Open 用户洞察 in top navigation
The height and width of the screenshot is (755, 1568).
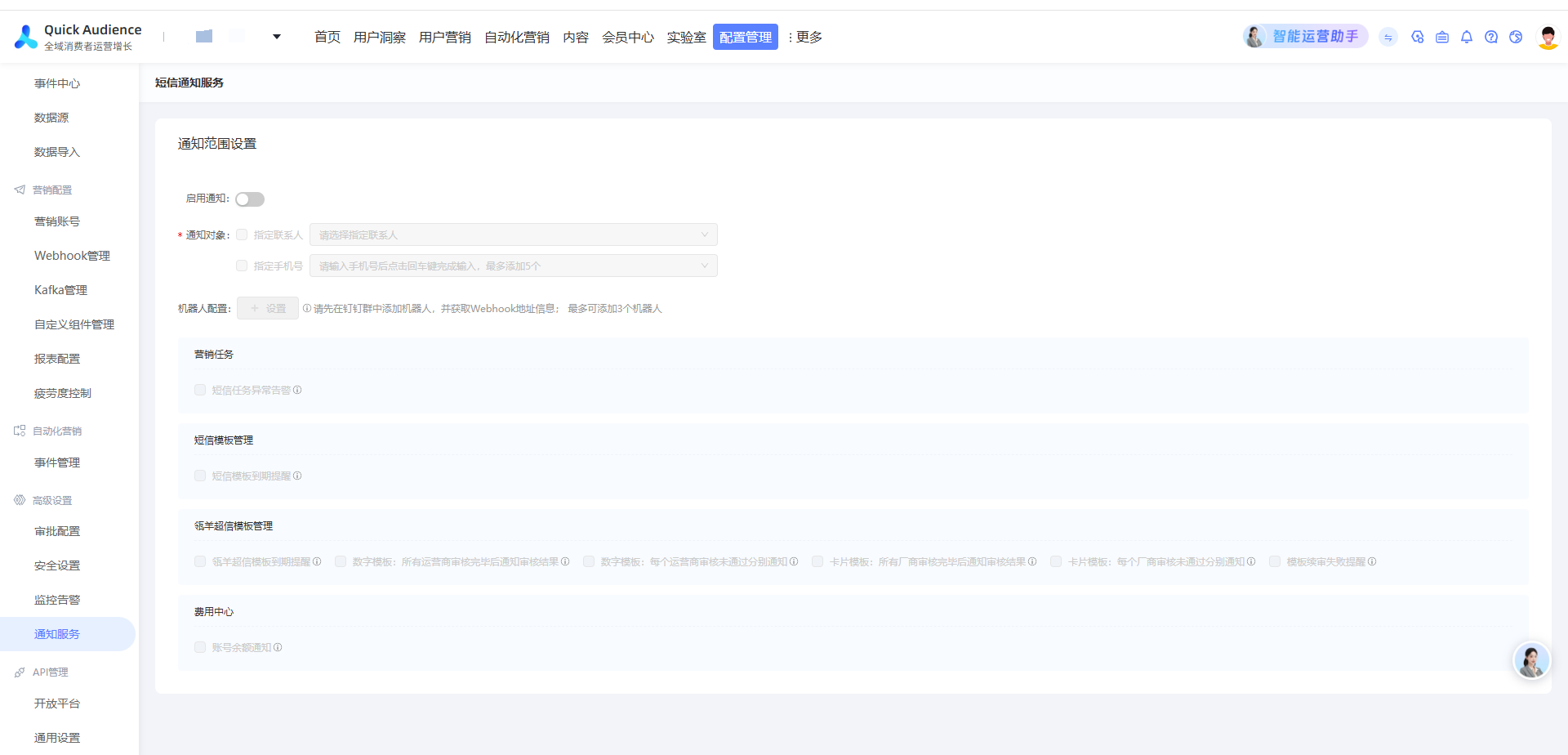point(380,37)
